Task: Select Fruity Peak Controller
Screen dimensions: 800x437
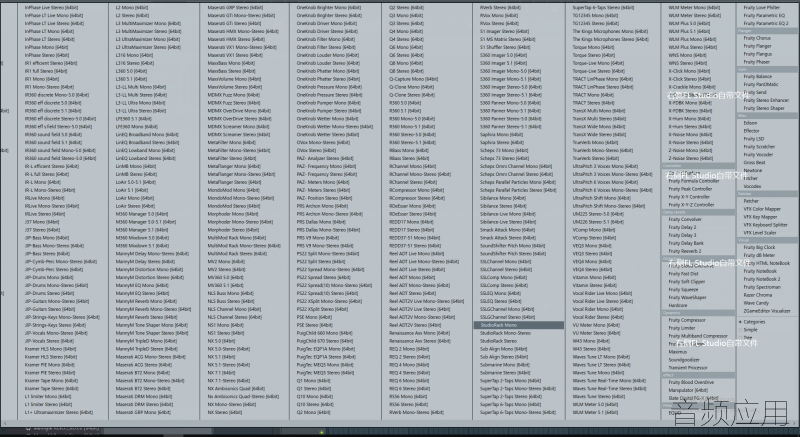Action: point(690,189)
